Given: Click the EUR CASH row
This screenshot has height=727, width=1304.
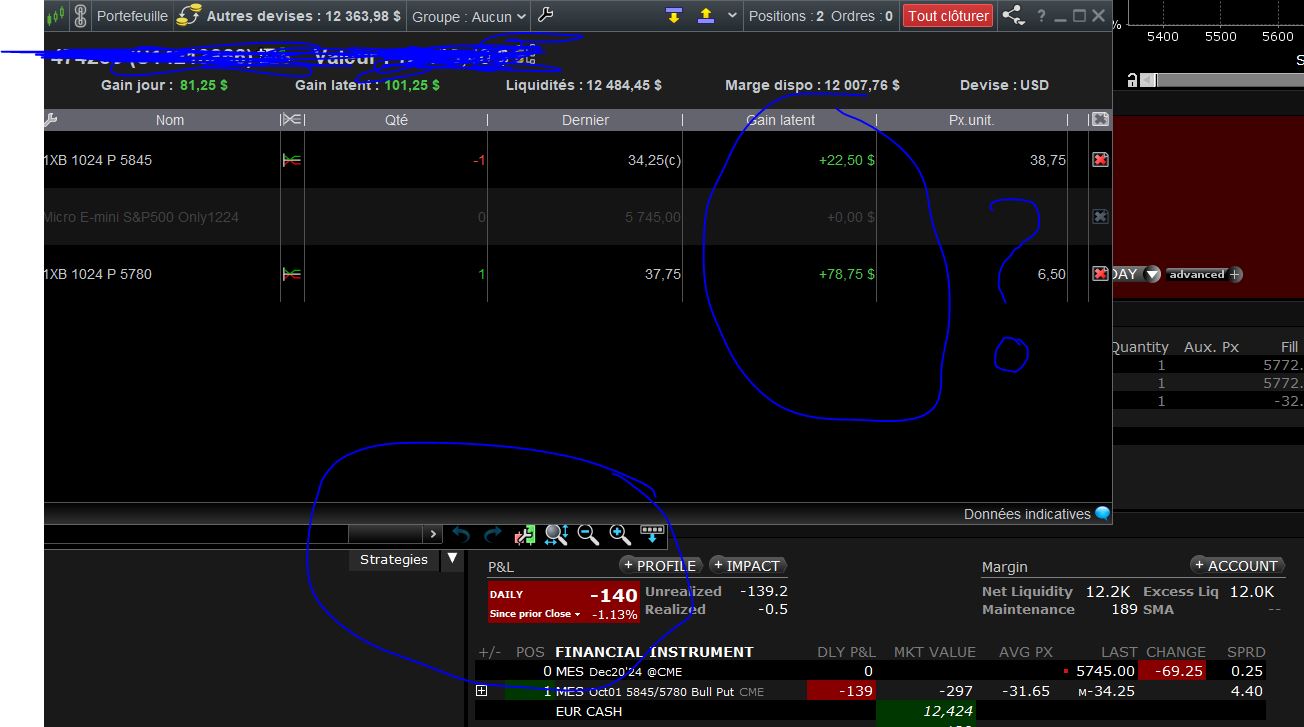Looking at the screenshot, I should coord(870,711).
